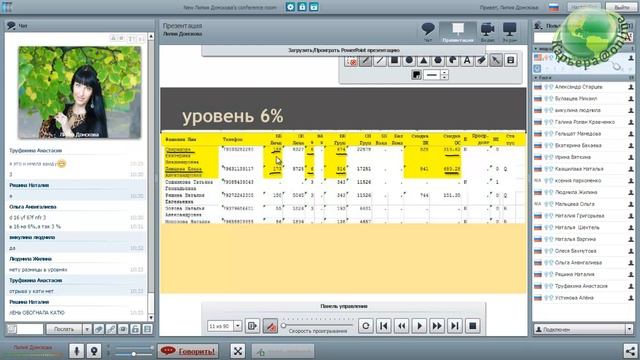Adjust the lower volume slider
The image size is (640, 360).
133,354
